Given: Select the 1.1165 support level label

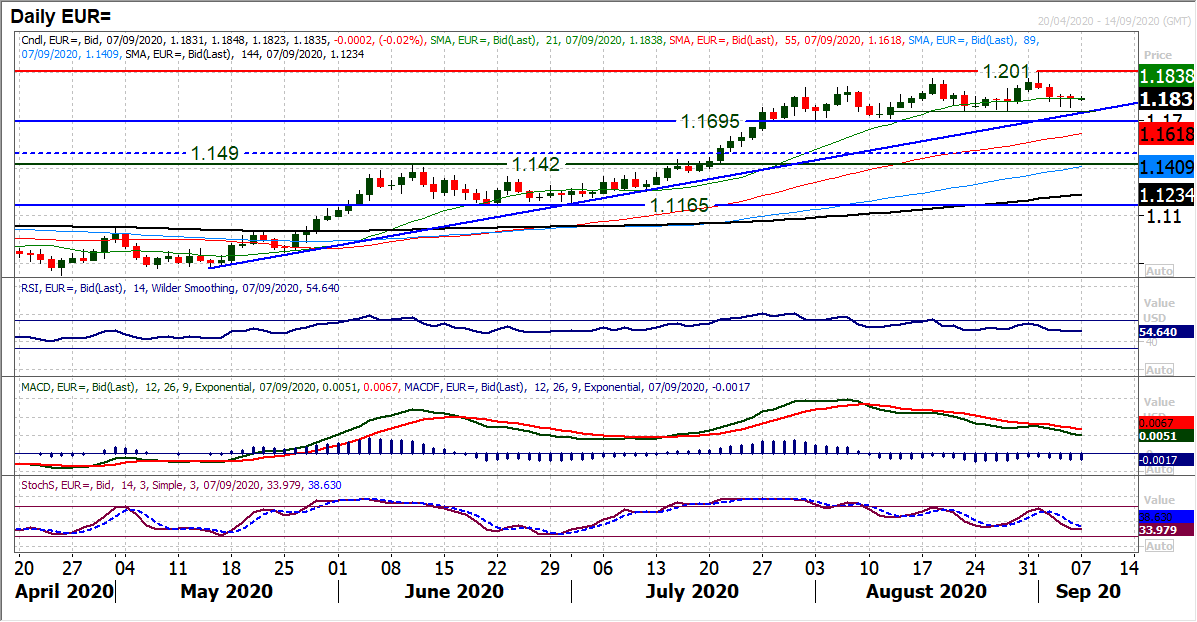Looking at the screenshot, I should tap(679, 205).
